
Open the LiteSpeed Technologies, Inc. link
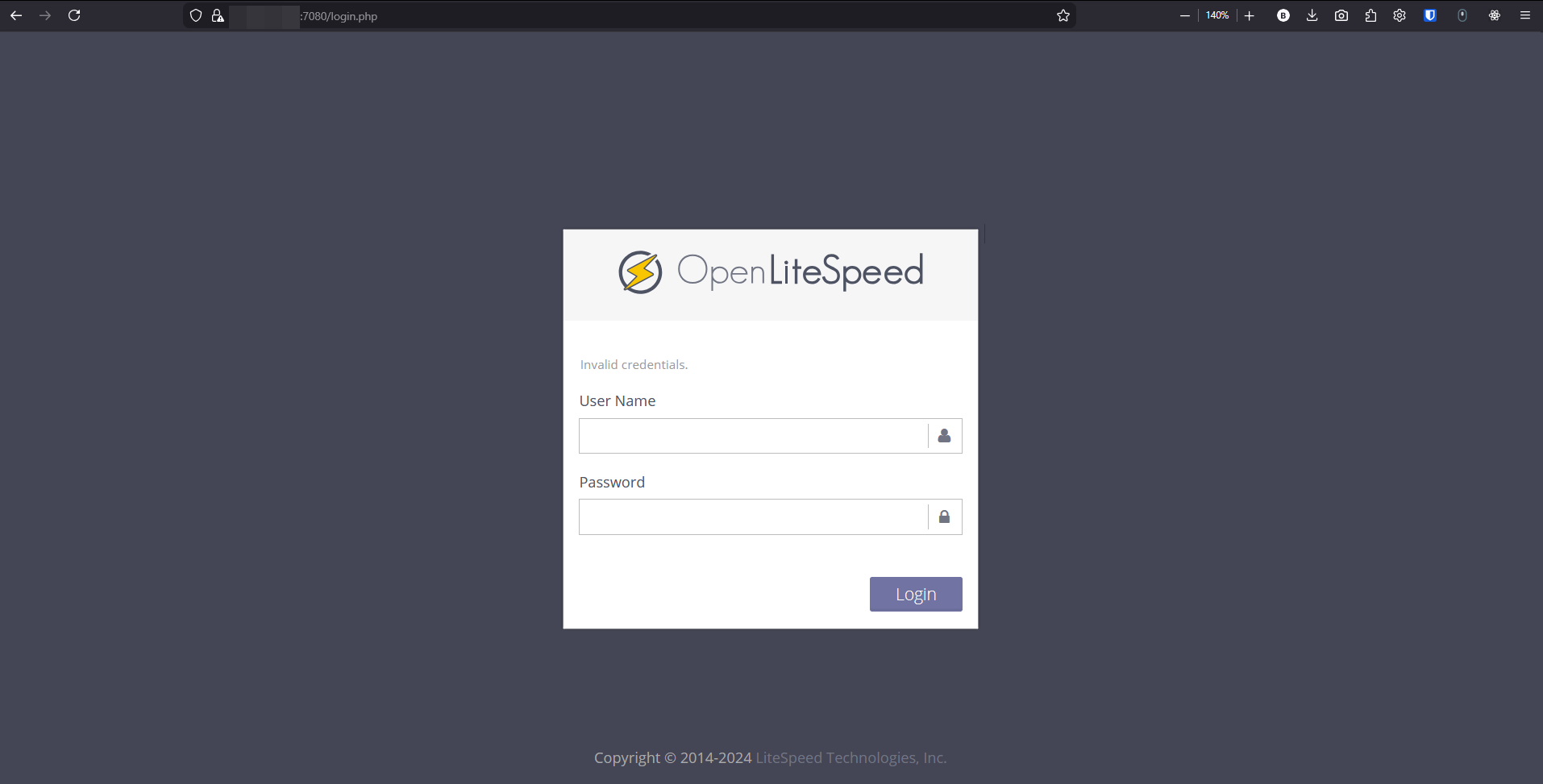click(x=851, y=757)
